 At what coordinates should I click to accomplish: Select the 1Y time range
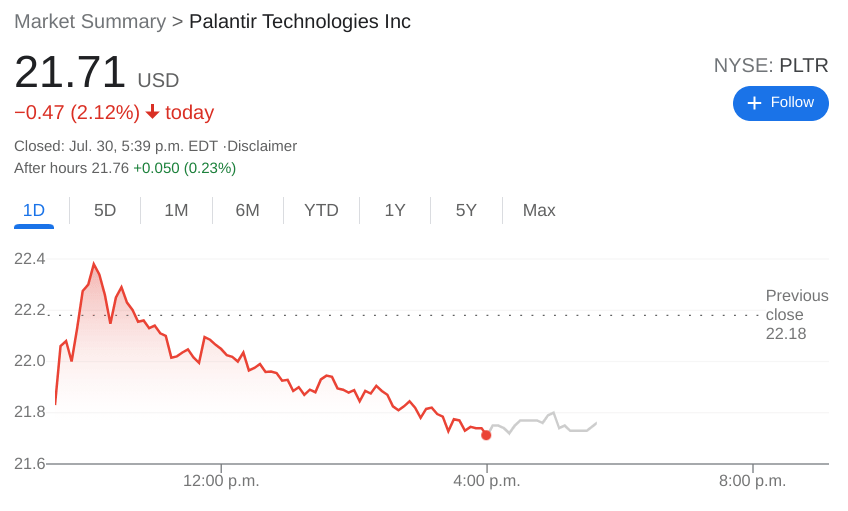[395, 210]
